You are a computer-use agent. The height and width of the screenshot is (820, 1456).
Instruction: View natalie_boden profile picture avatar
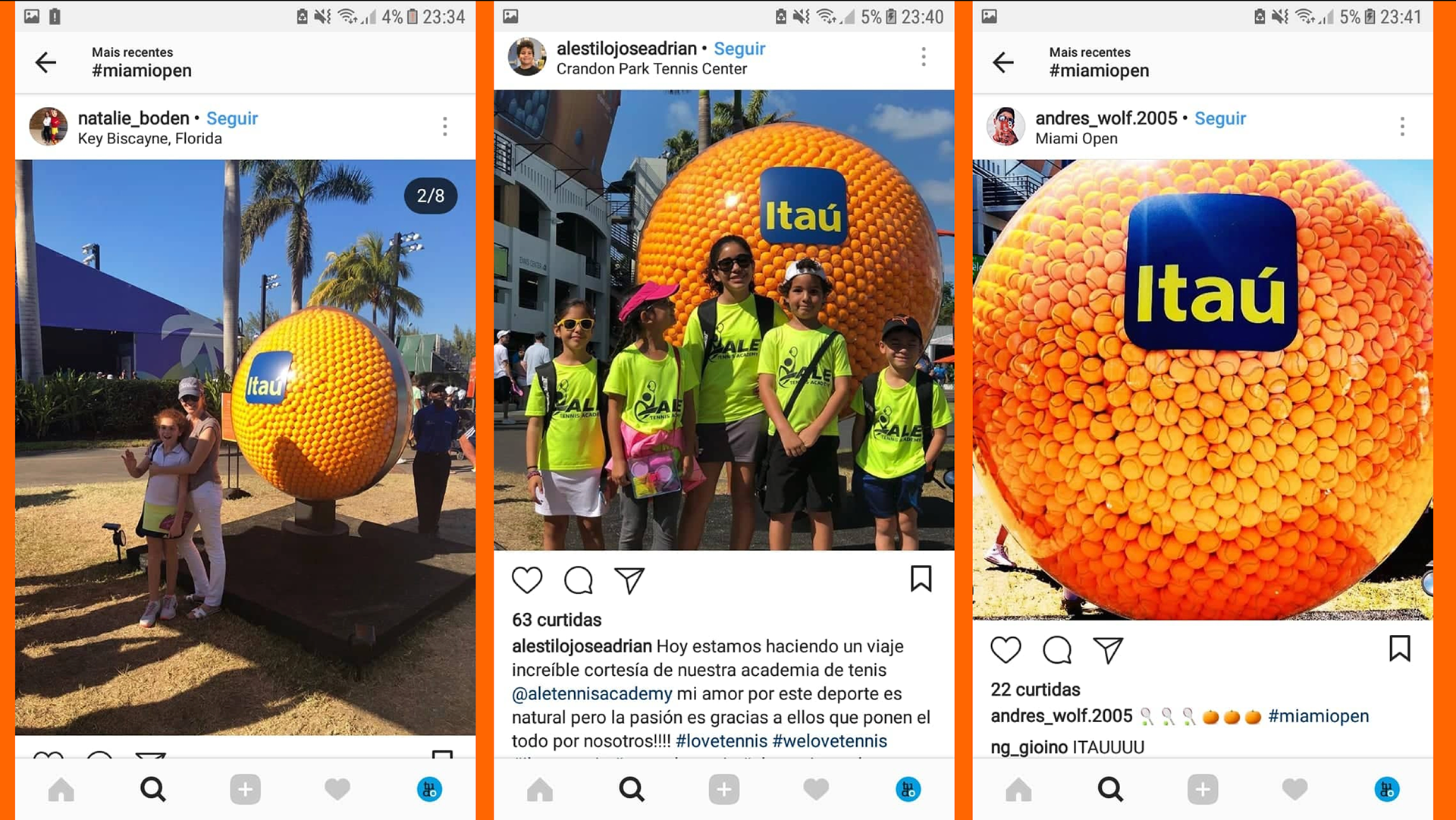coord(49,127)
